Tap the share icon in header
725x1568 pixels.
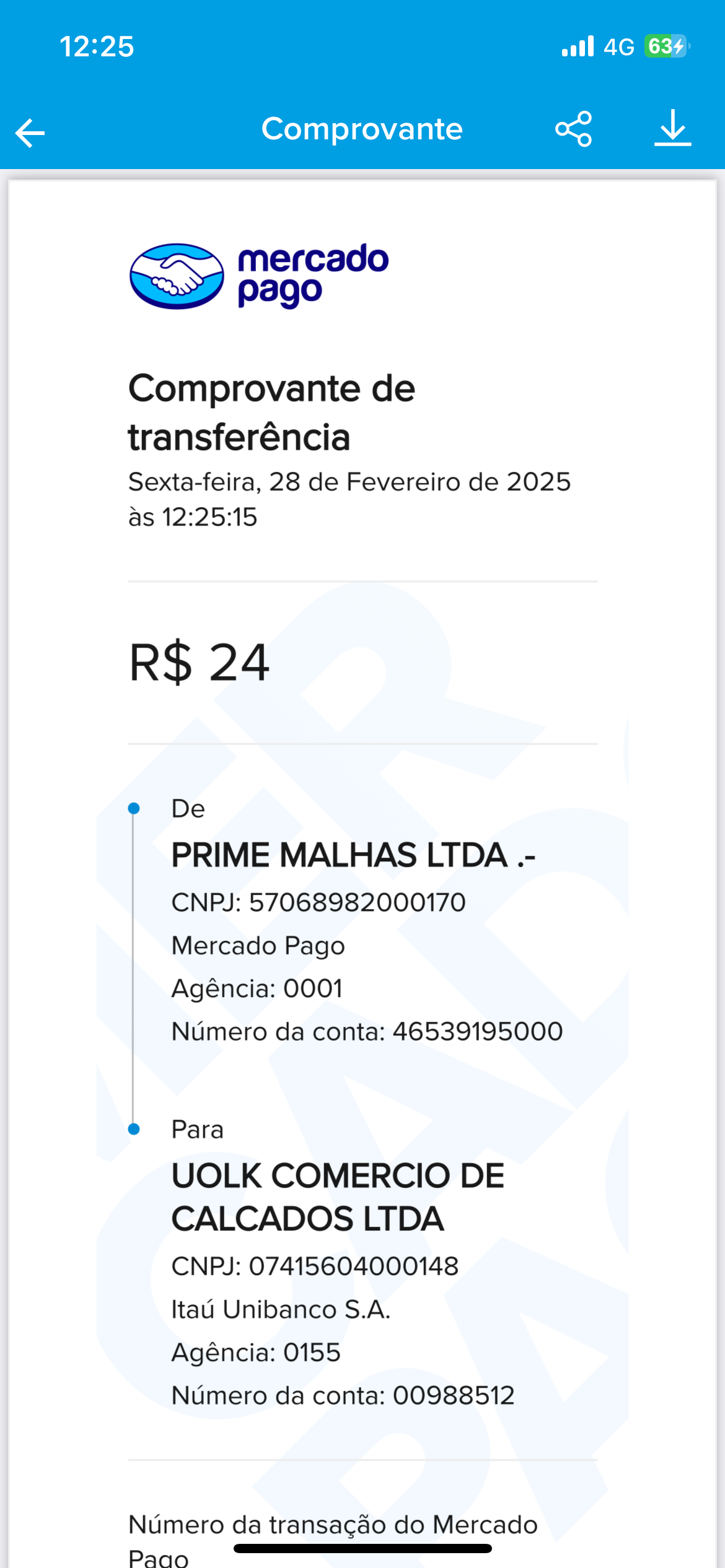click(574, 129)
